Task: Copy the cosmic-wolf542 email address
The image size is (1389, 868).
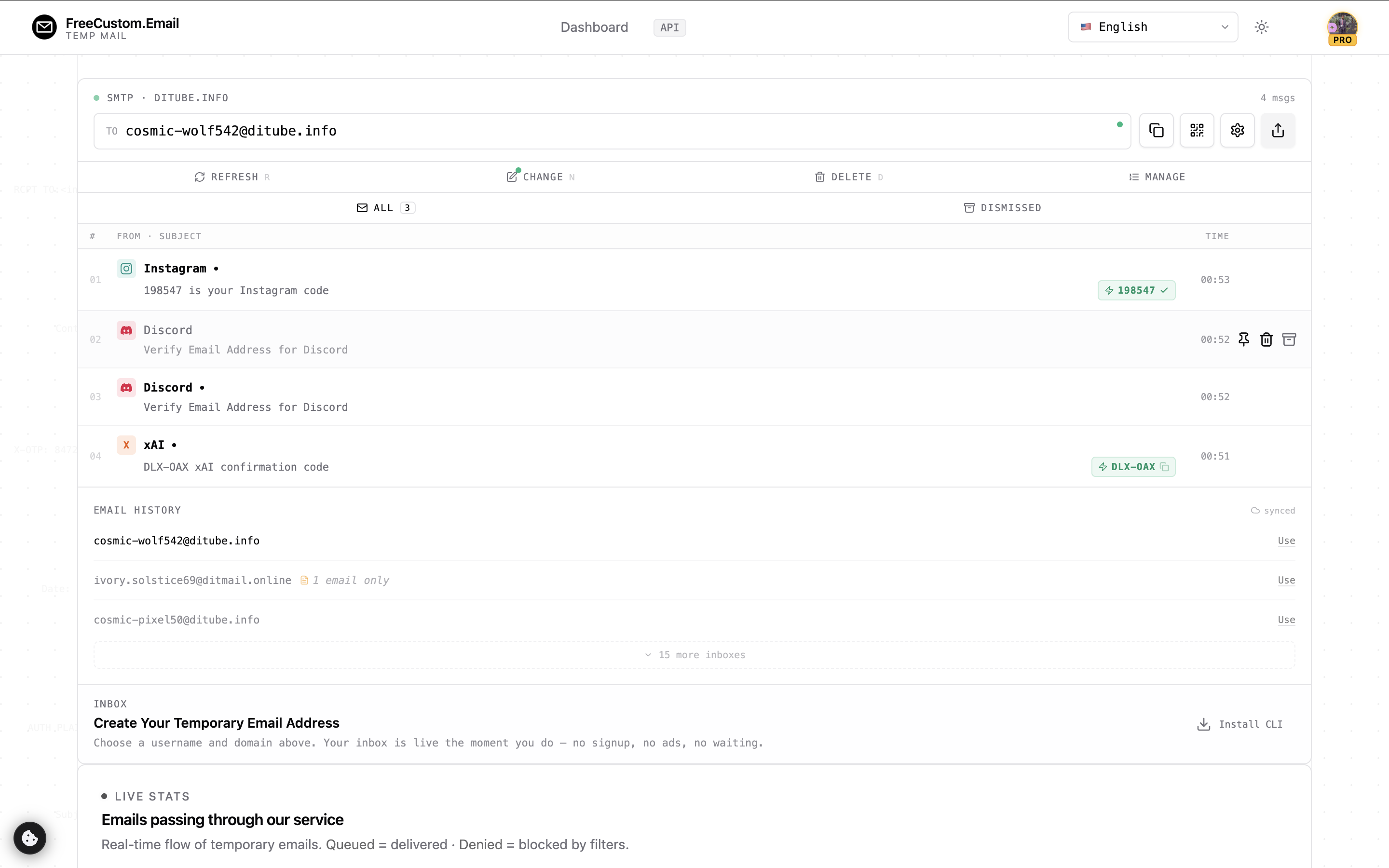Action: [1156, 130]
